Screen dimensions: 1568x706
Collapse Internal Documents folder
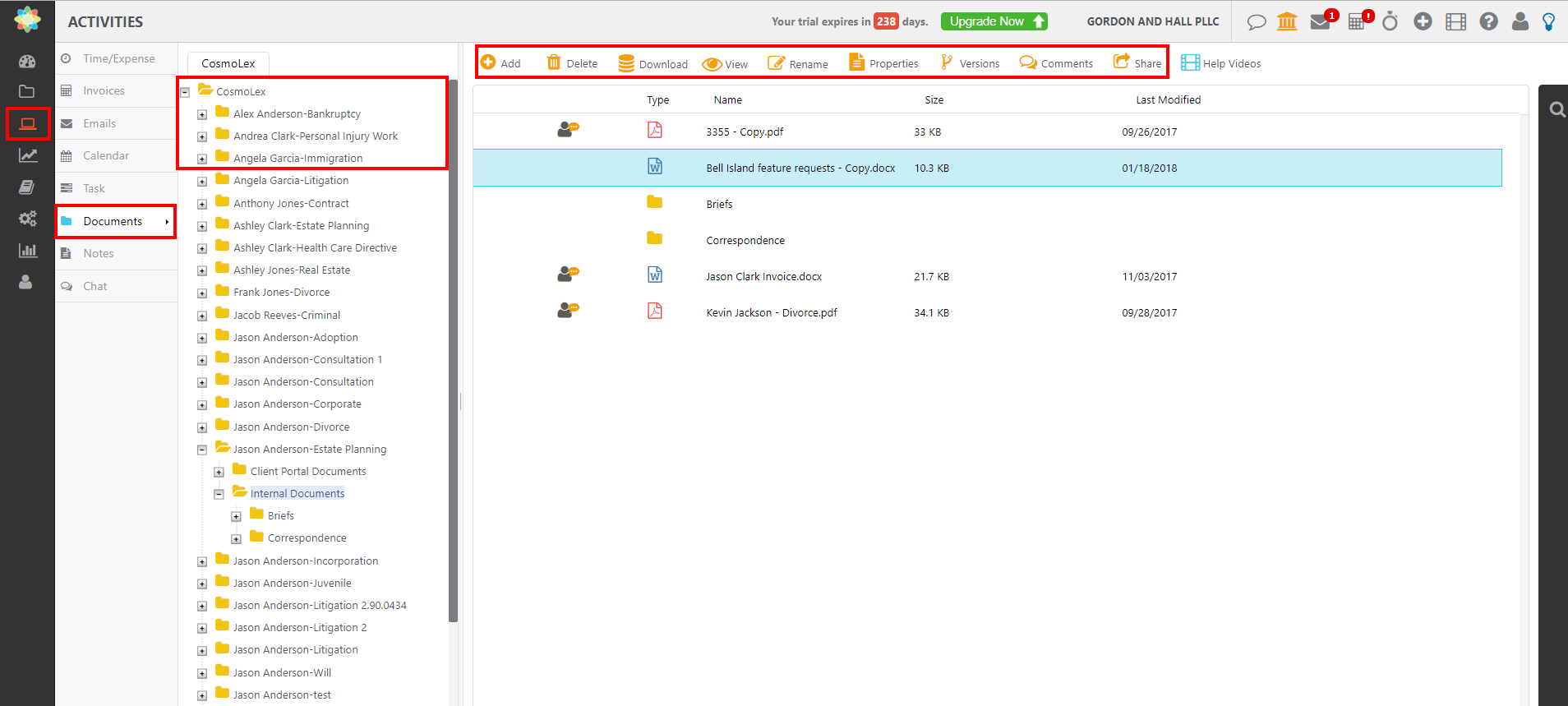tap(219, 494)
